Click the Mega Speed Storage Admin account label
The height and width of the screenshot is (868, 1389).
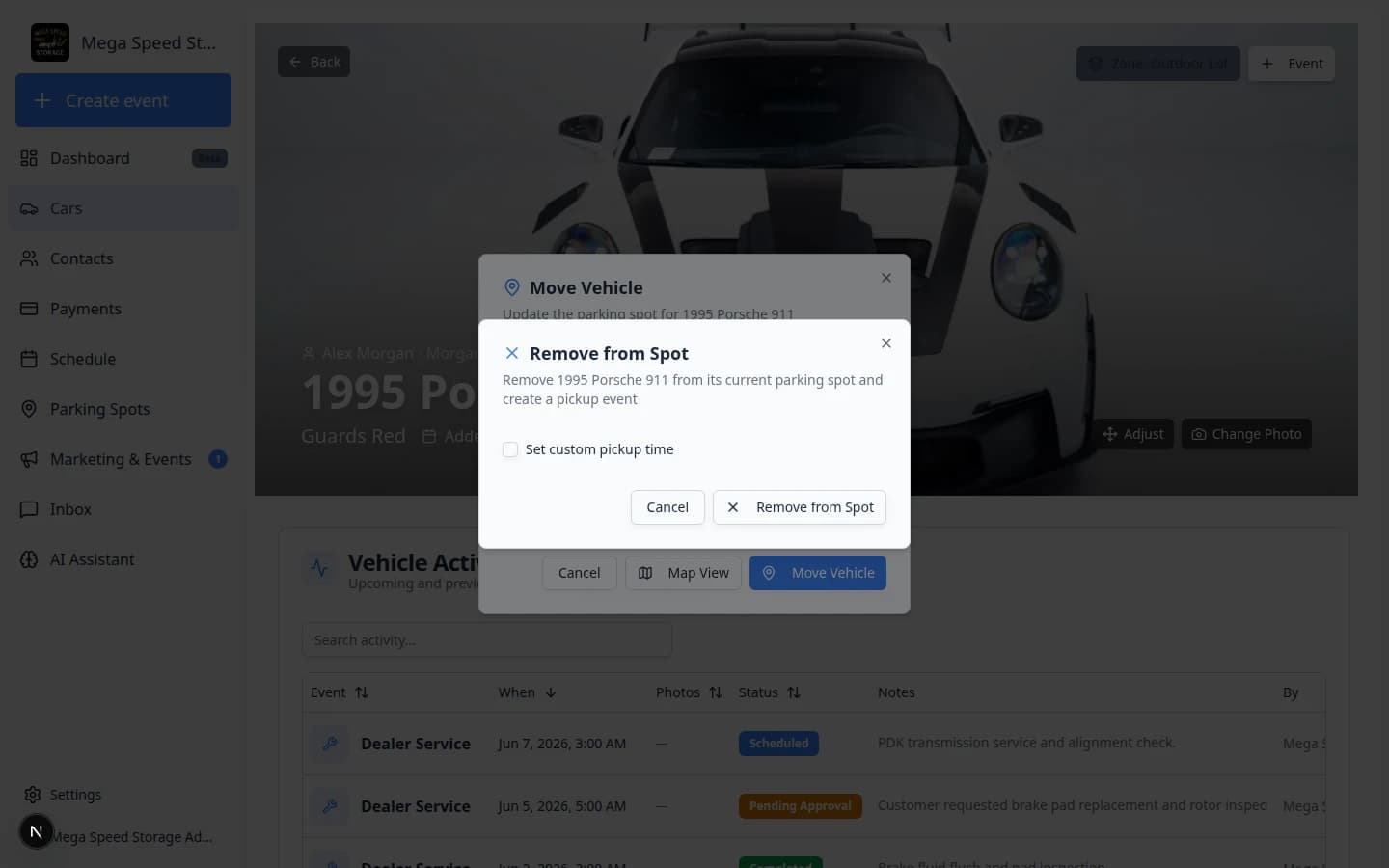[131, 837]
